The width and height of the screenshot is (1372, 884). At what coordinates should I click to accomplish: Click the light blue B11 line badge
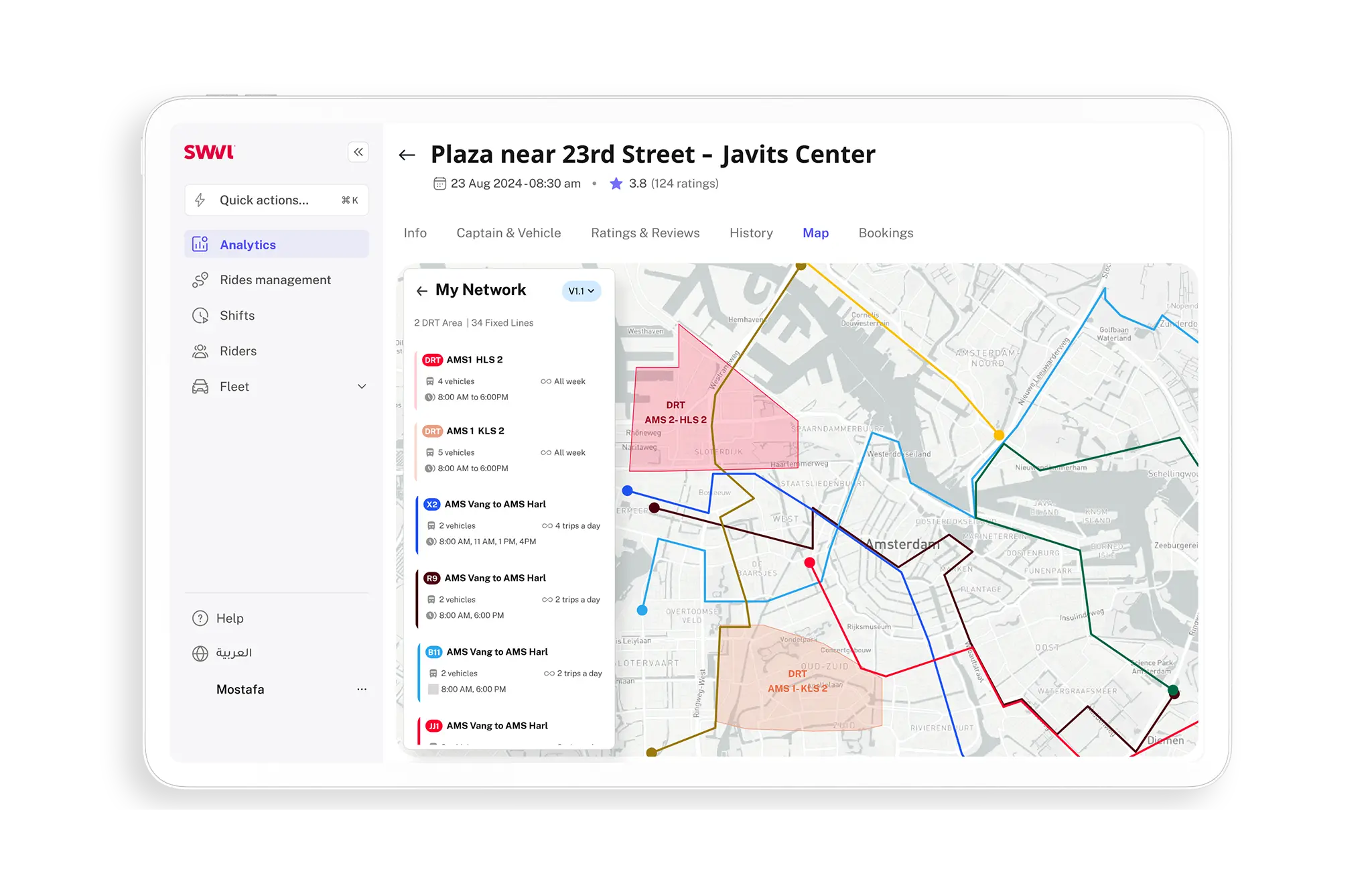pos(434,651)
